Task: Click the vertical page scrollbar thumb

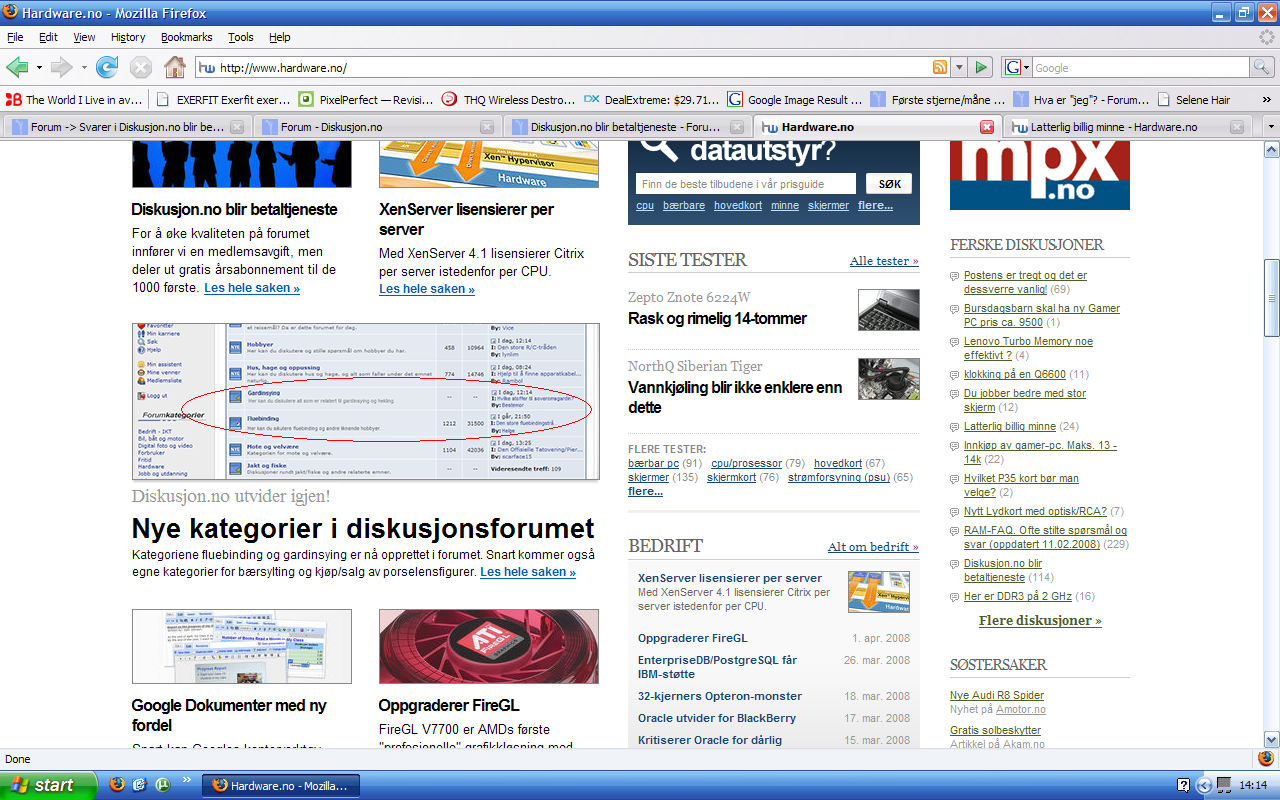Action: coord(1270,298)
